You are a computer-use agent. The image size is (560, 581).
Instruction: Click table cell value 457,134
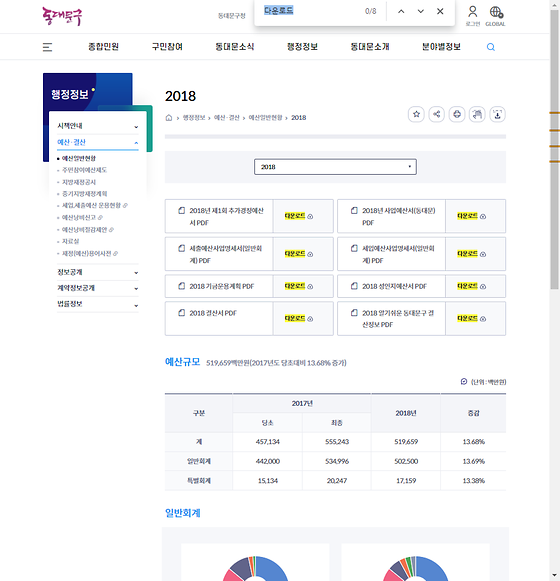[268, 442]
